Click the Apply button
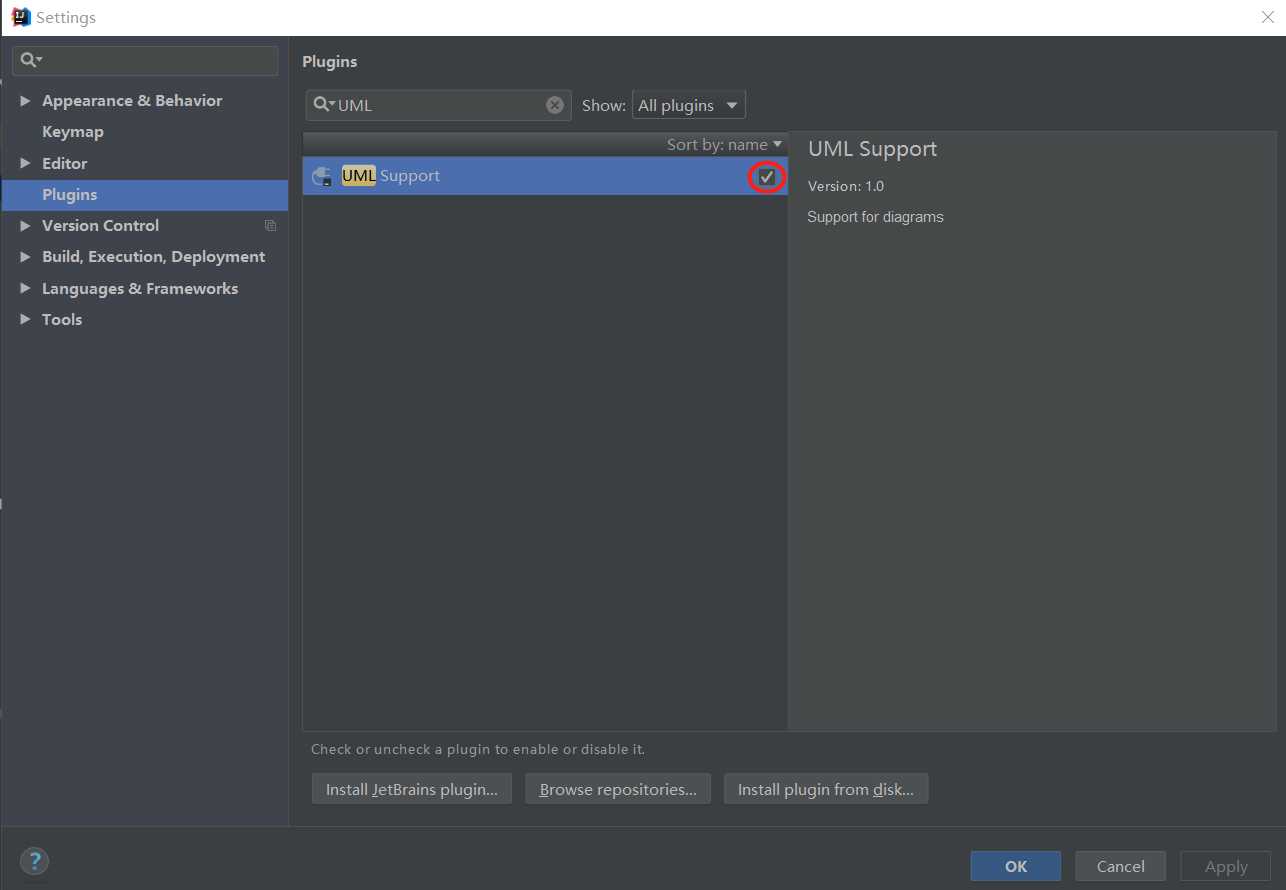The height and width of the screenshot is (890, 1286). click(1226, 866)
